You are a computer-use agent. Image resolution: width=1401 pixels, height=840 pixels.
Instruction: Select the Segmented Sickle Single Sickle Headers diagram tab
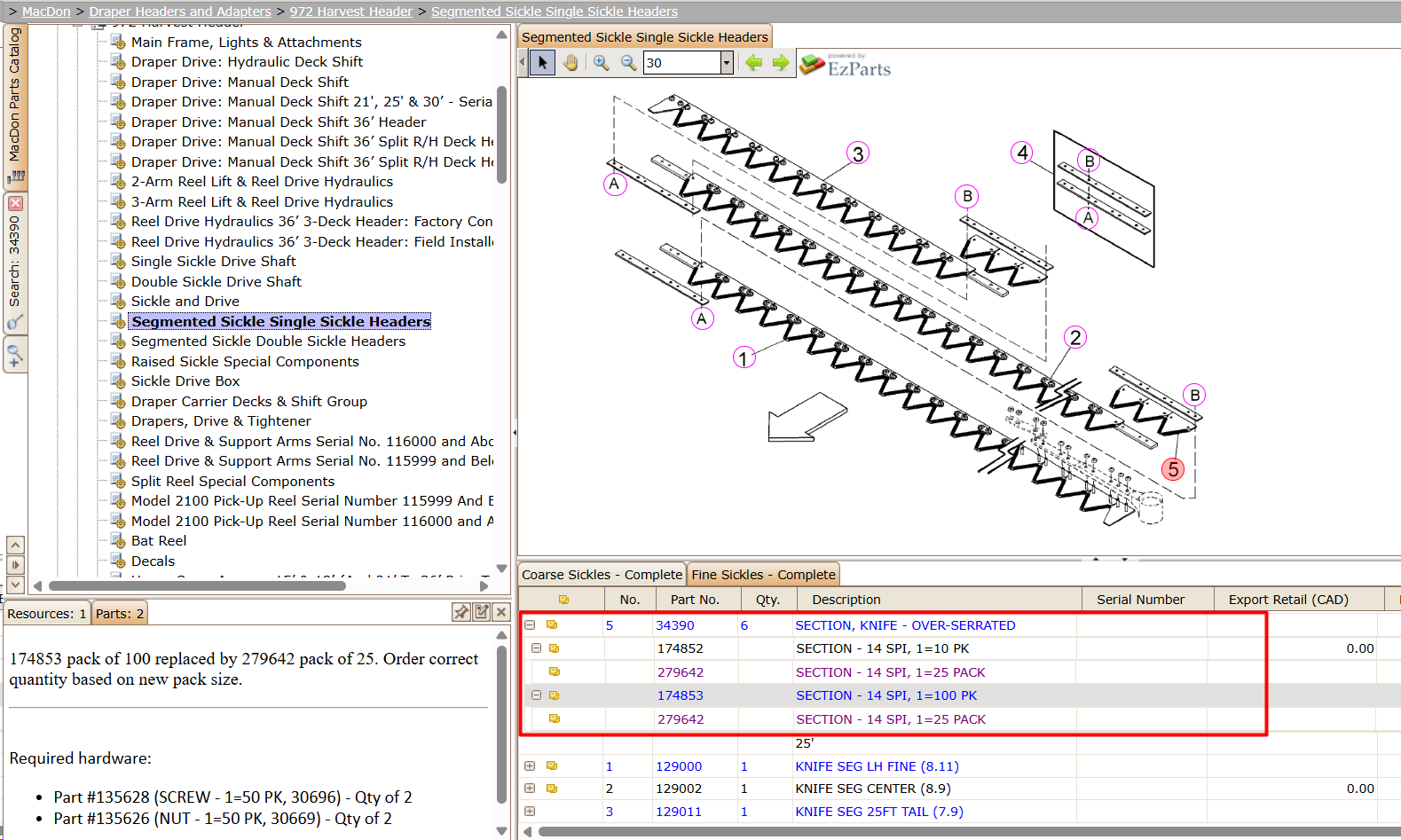pos(645,37)
